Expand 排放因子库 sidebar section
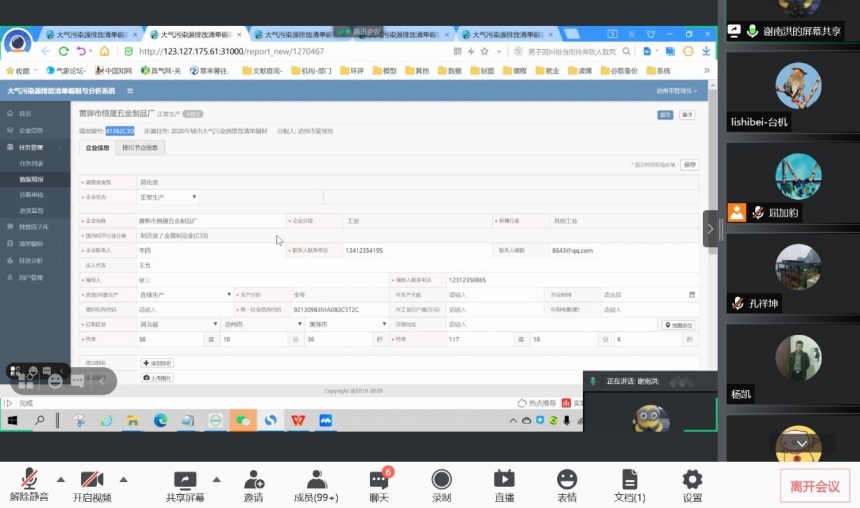Image resolution: width=860 pixels, height=508 pixels. (35, 227)
